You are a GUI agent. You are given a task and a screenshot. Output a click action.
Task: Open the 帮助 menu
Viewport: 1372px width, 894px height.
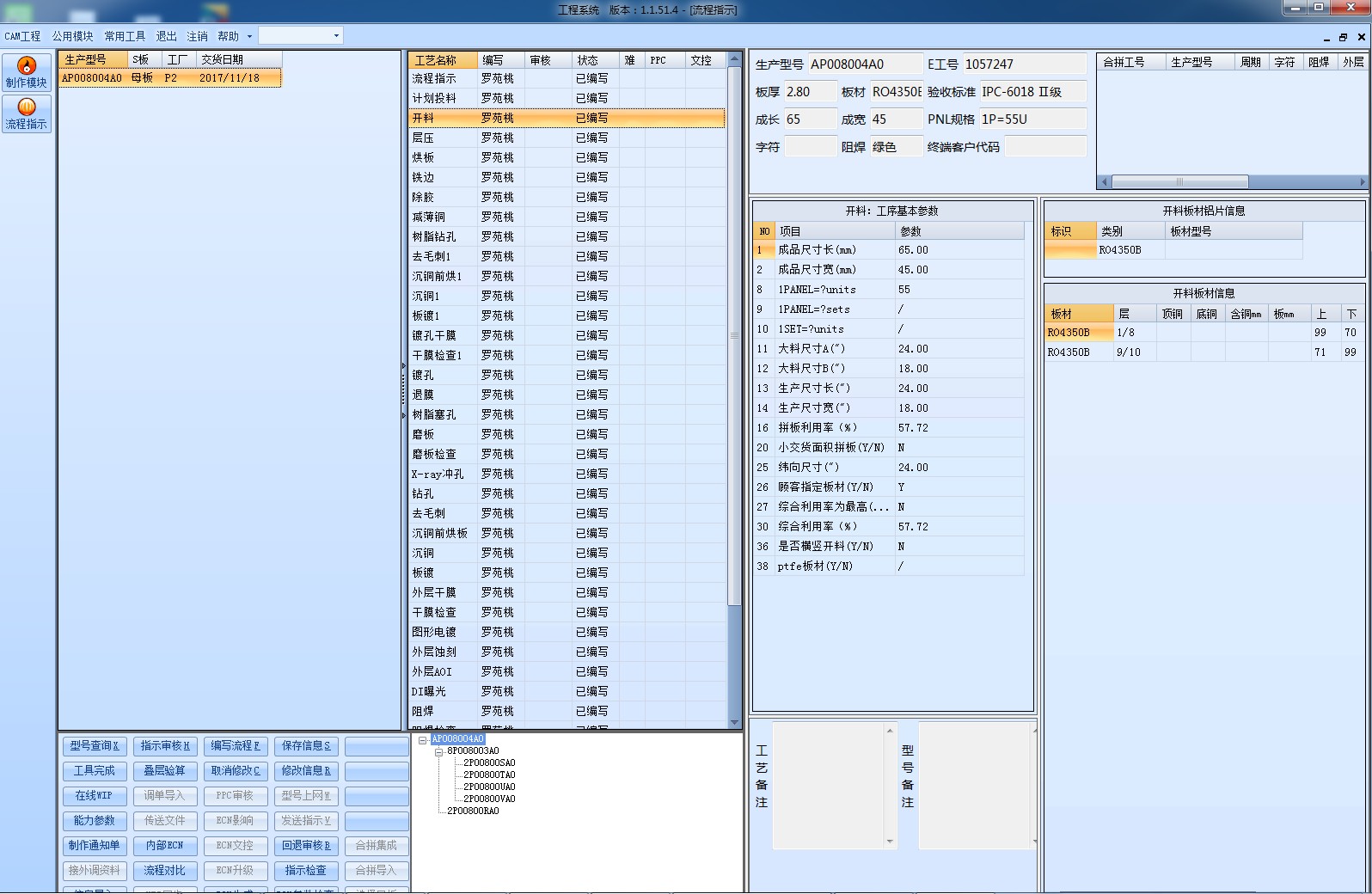pyautogui.click(x=228, y=36)
